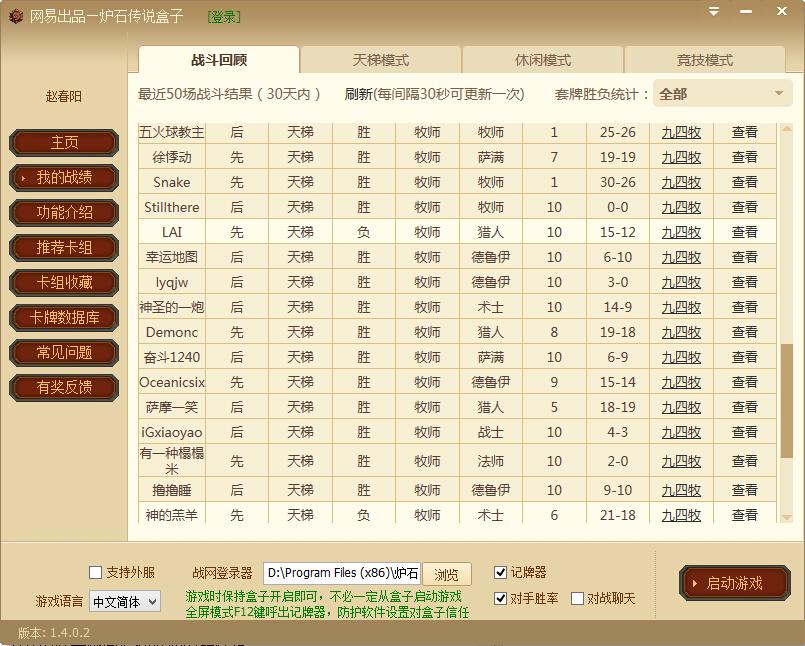Click 刷新 to refresh battle results
This screenshot has width=805, height=646.
(358, 94)
